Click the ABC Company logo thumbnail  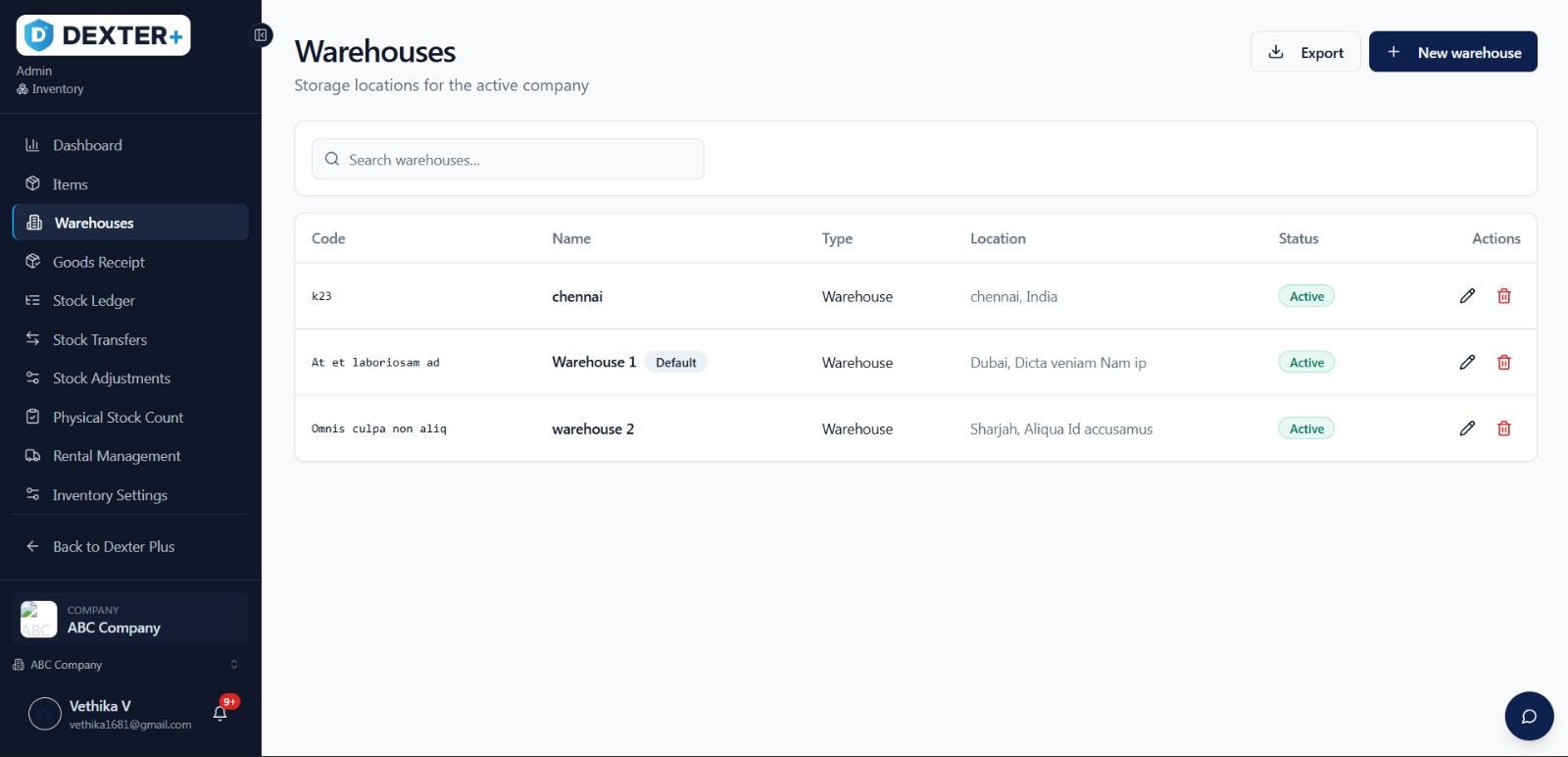coord(39,619)
